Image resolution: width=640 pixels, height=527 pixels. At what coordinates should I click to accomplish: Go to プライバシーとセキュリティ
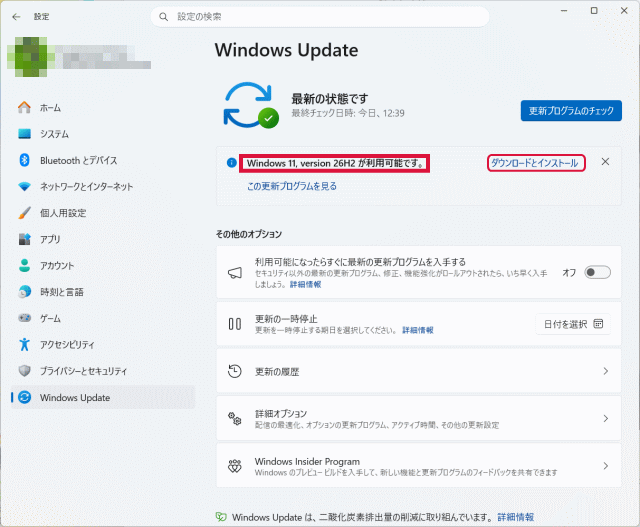(83, 371)
